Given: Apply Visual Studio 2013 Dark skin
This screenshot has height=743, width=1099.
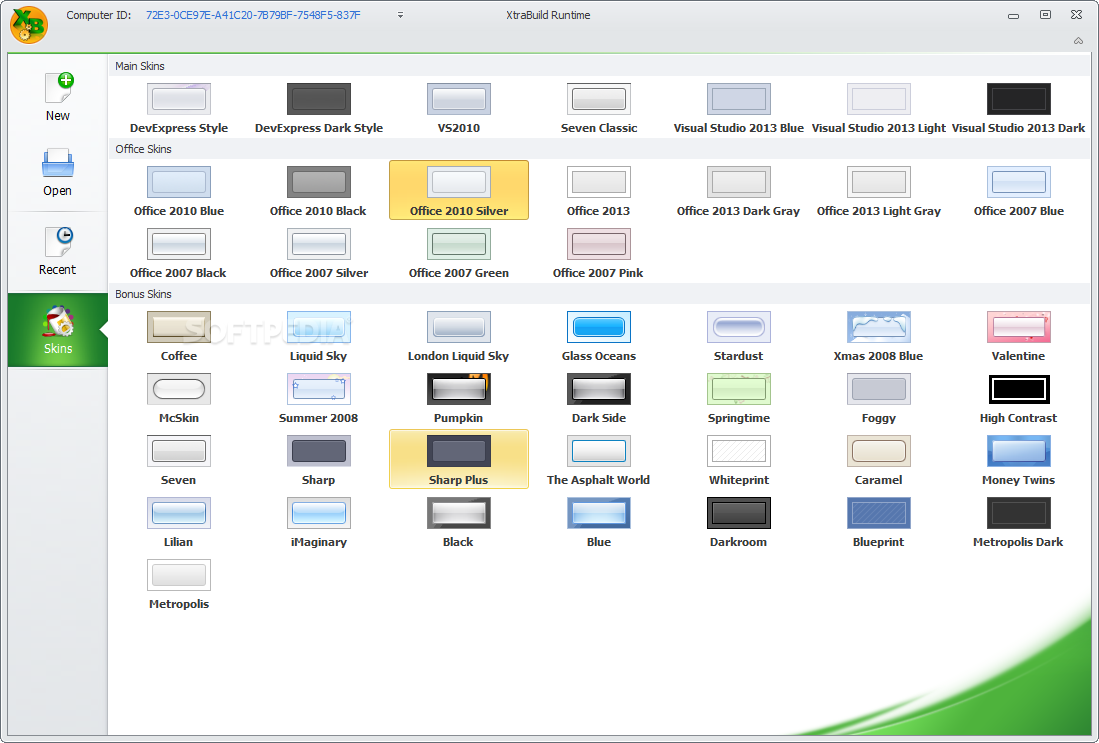Looking at the screenshot, I should coord(1018,108).
